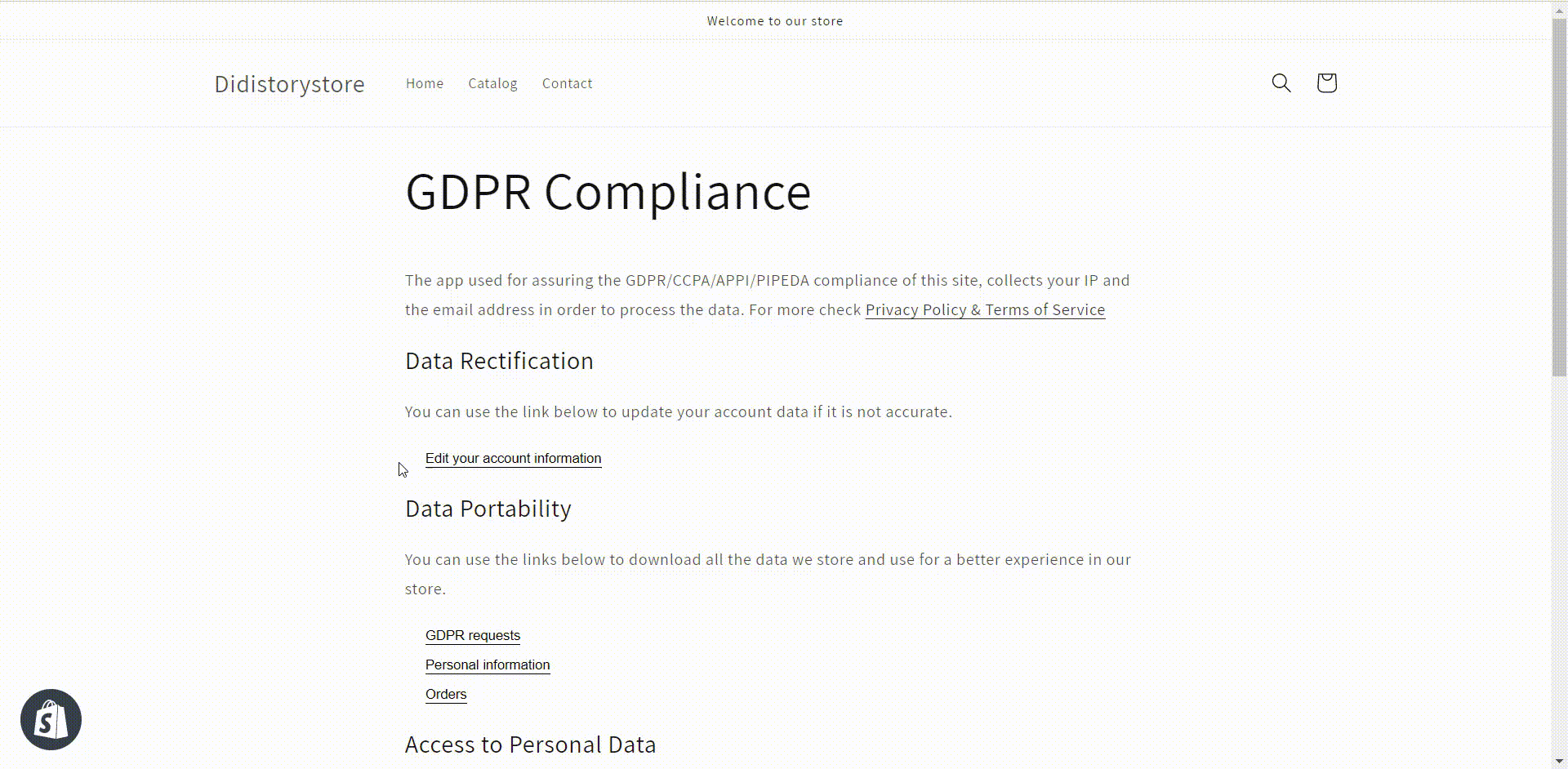The image size is (1568, 769).
Task: Click the Shopify bag badge icon
Action: click(51, 719)
